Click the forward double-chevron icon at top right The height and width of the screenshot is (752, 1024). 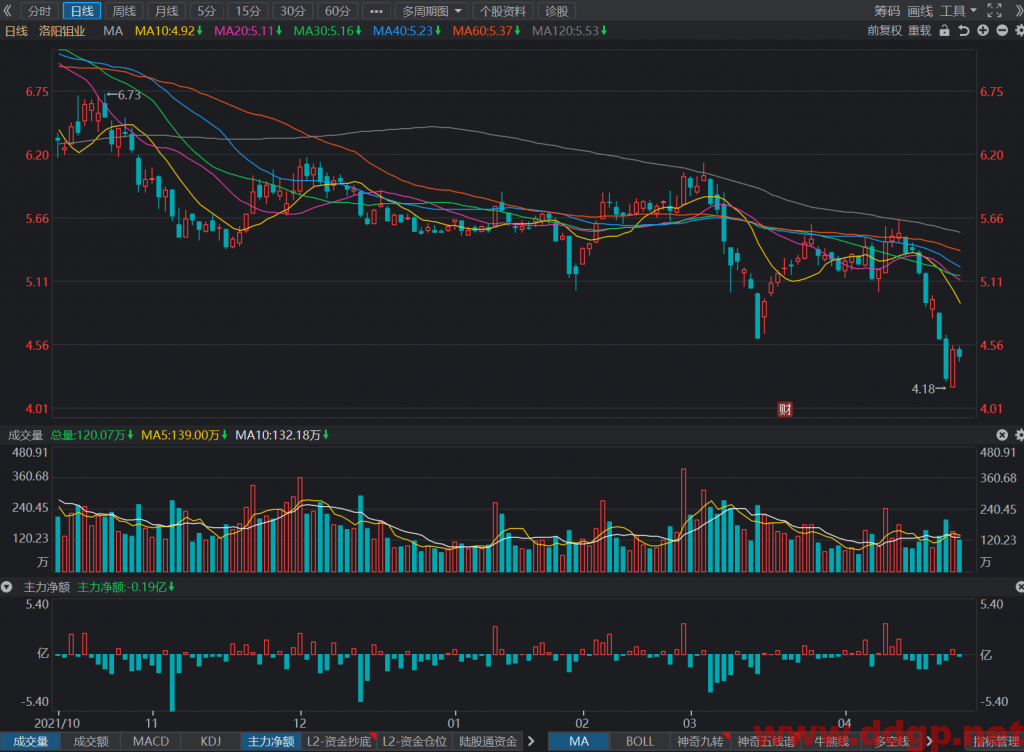pos(1017,10)
